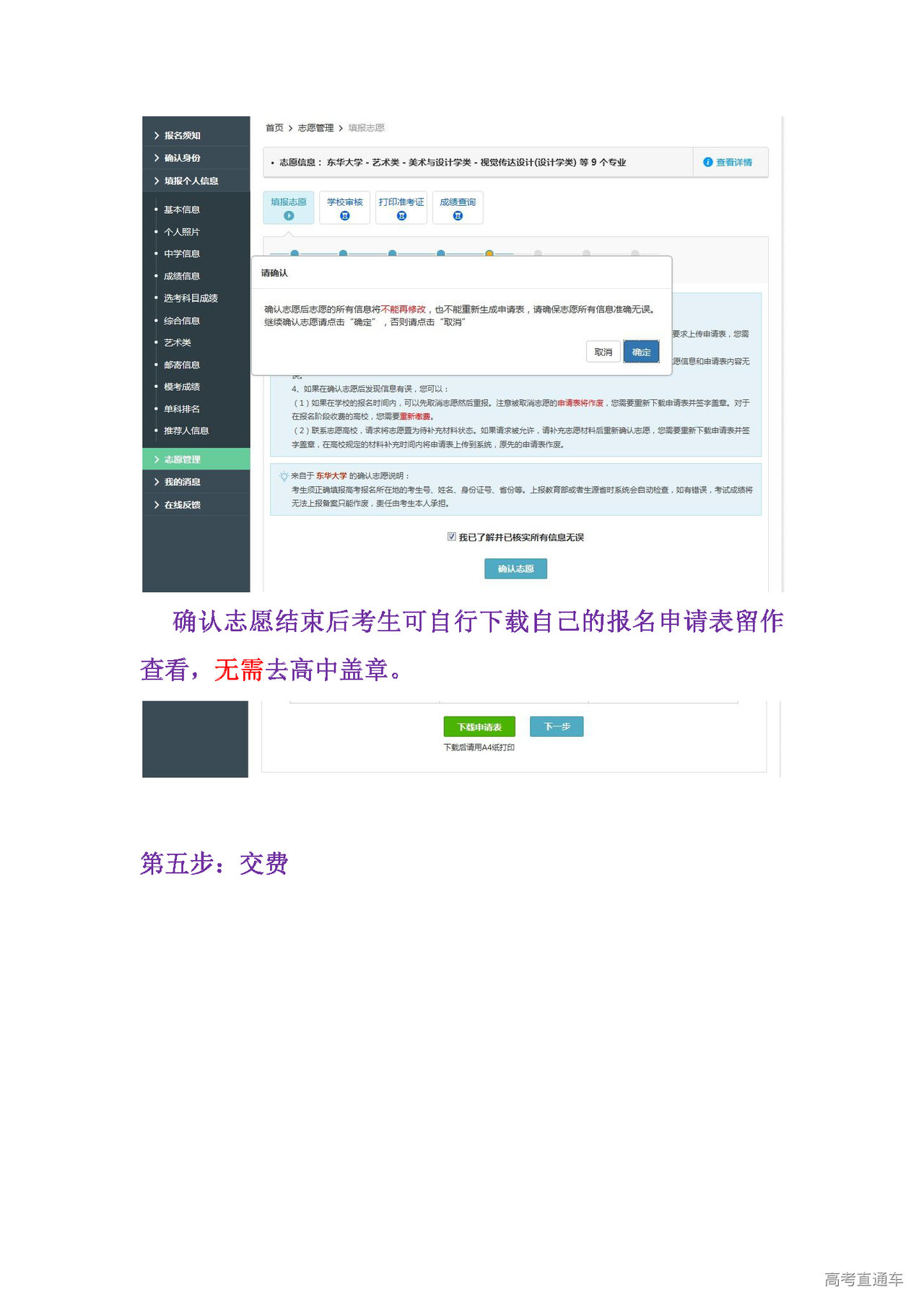The height and width of the screenshot is (1308, 924).
Task: Click the info icon beside 查看详情
Action: tap(707, 163)
